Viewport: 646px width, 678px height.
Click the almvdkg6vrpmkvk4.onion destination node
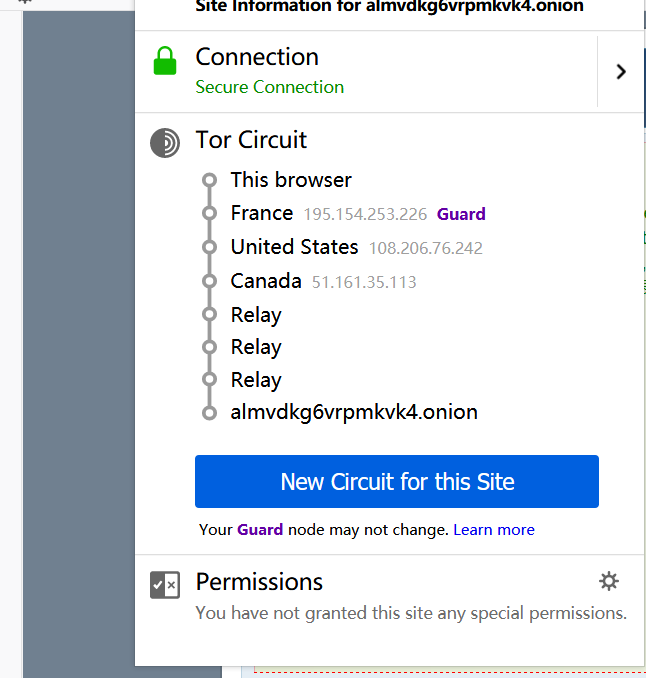tap(354, 412)
